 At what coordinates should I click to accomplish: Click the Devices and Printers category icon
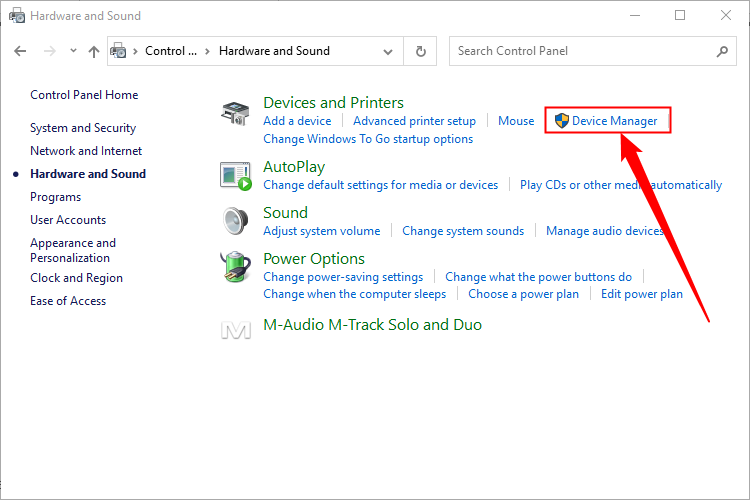coord(235,113)
